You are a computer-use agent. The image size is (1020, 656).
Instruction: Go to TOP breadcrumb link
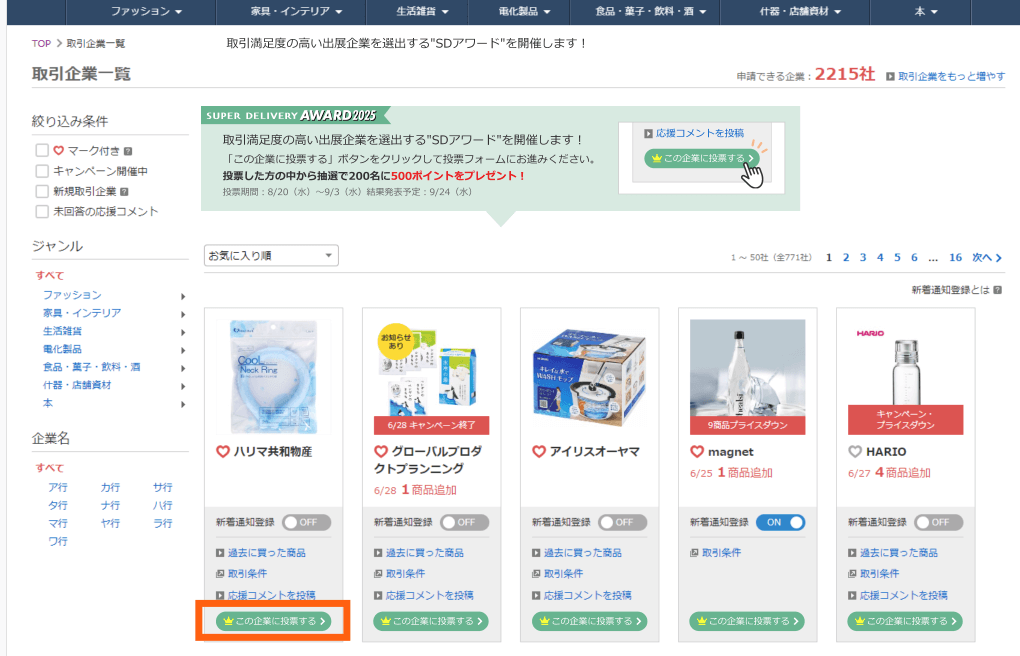pos(41,44)
